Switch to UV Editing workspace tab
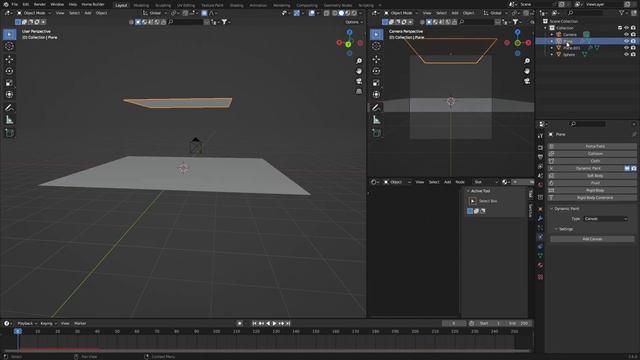The image size is (640, 360). click(x=186, y=5)
